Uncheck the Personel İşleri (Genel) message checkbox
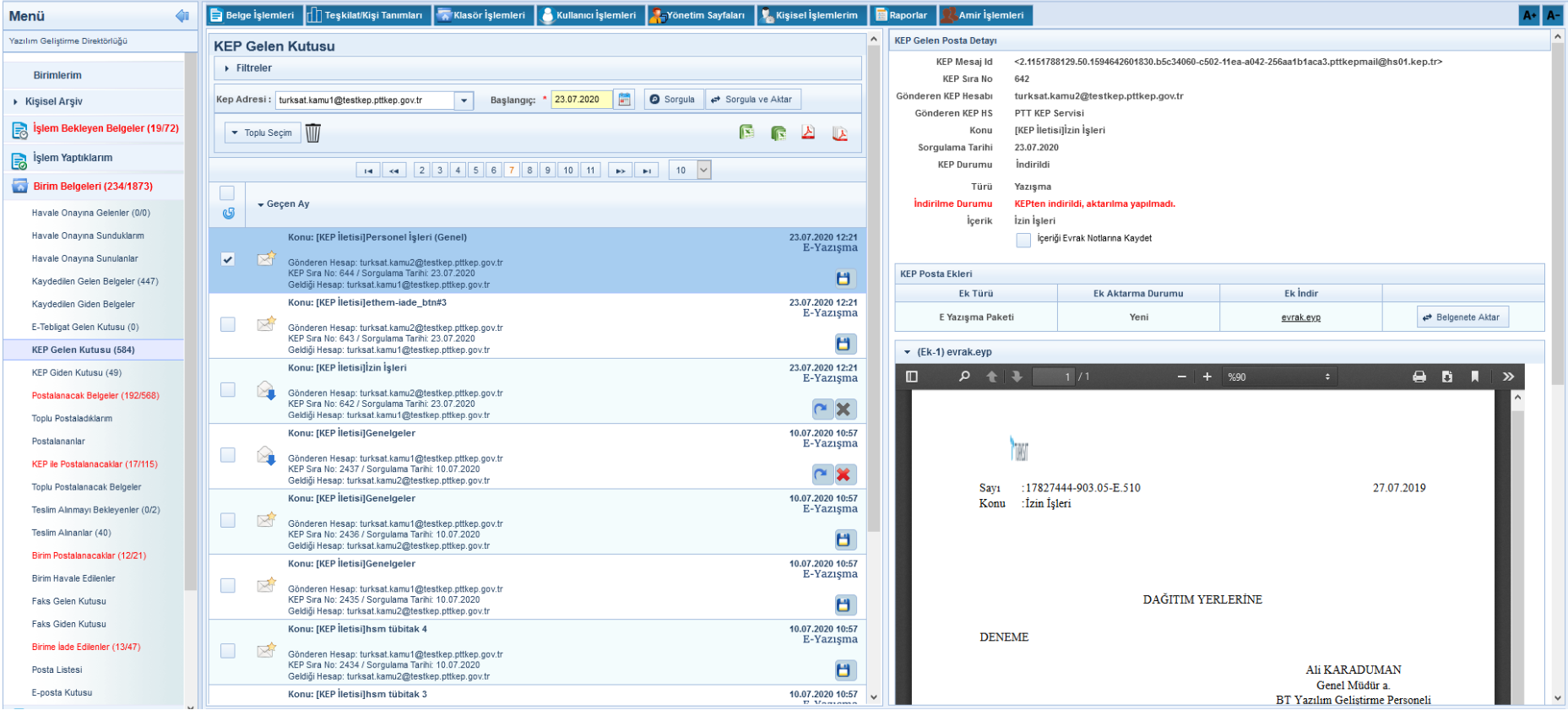Viewport: 1568px width, 710px height. point(228,260)
